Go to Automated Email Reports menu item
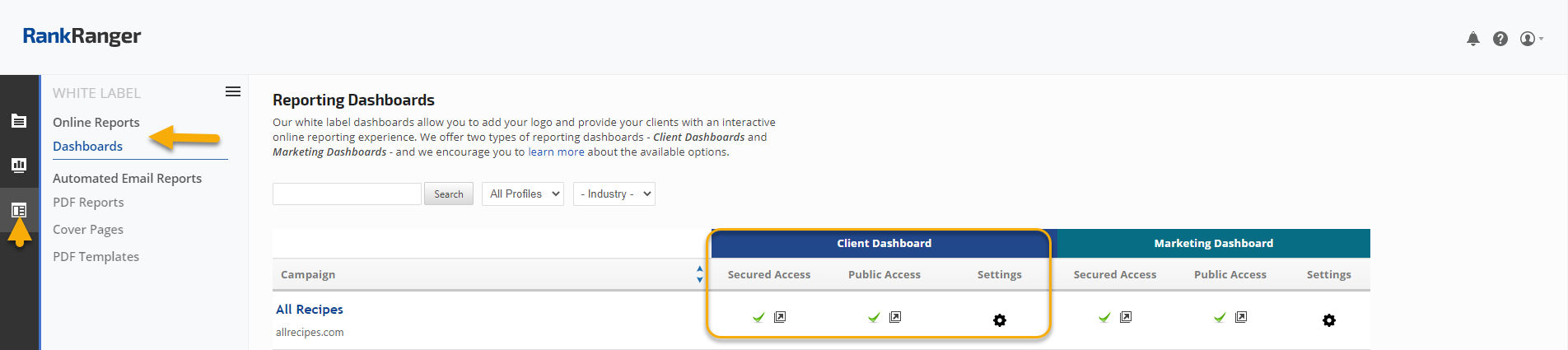 point(127,178)
